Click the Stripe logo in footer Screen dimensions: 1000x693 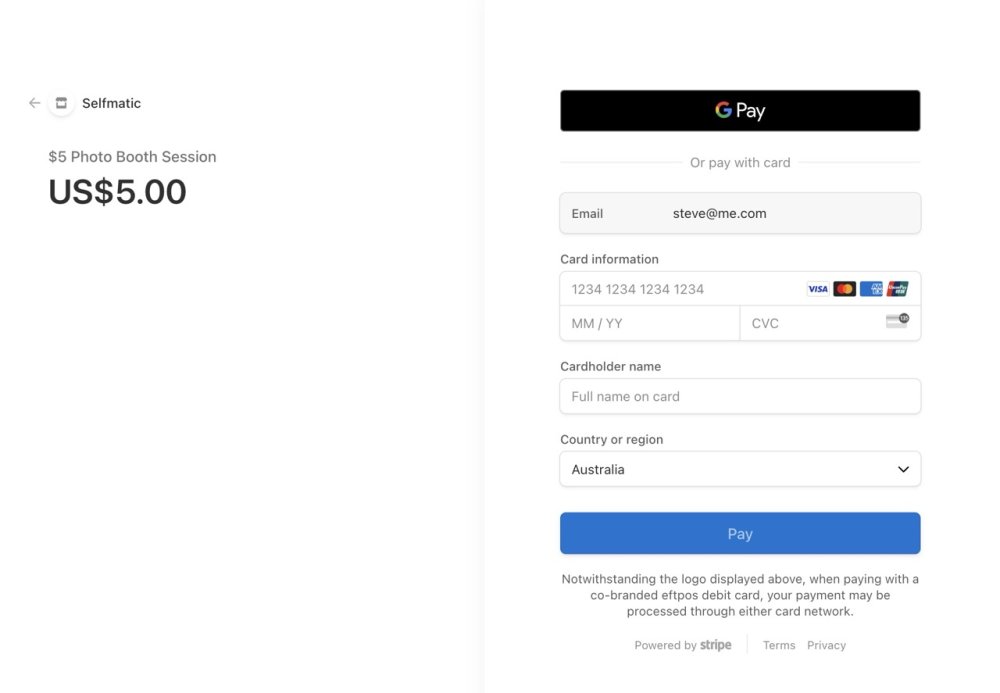(715, 645)
